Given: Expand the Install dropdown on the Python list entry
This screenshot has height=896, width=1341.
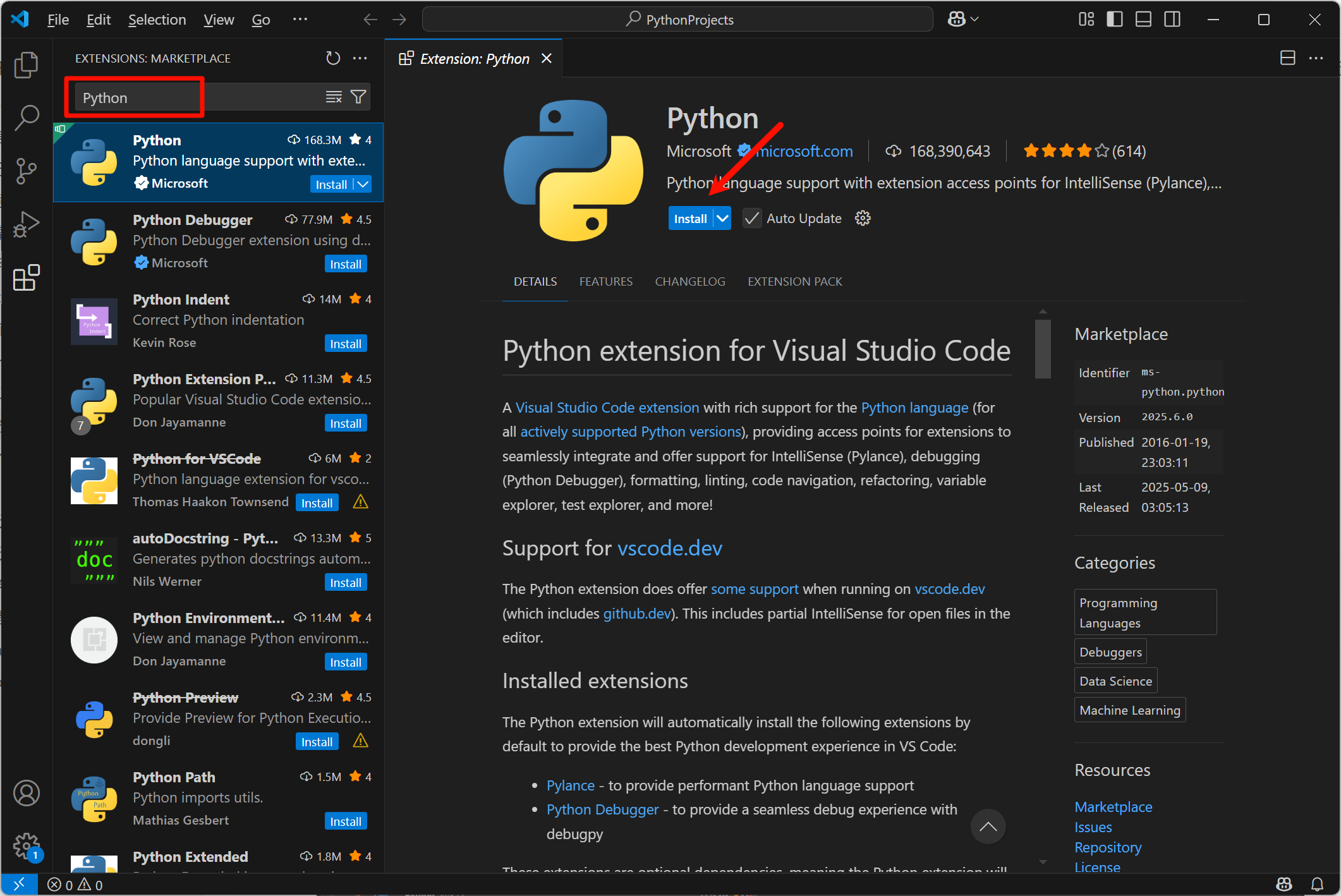Looking at the screenshot, I should click(x=361, y=184).
